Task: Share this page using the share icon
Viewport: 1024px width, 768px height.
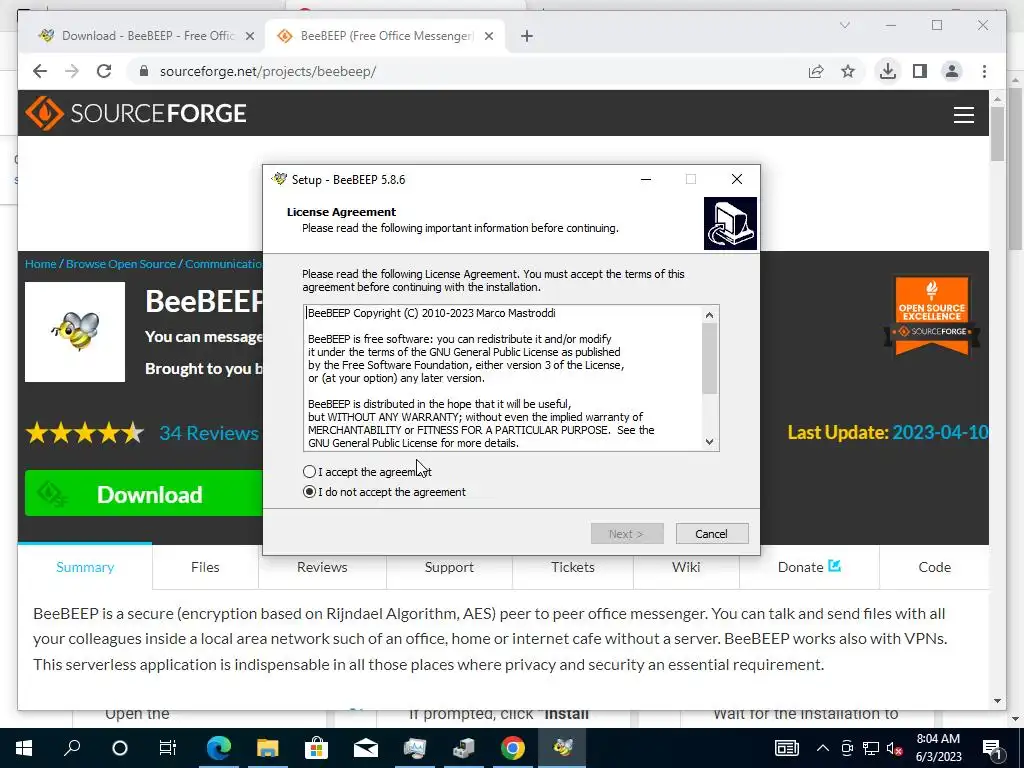Action: coord(816,71)
